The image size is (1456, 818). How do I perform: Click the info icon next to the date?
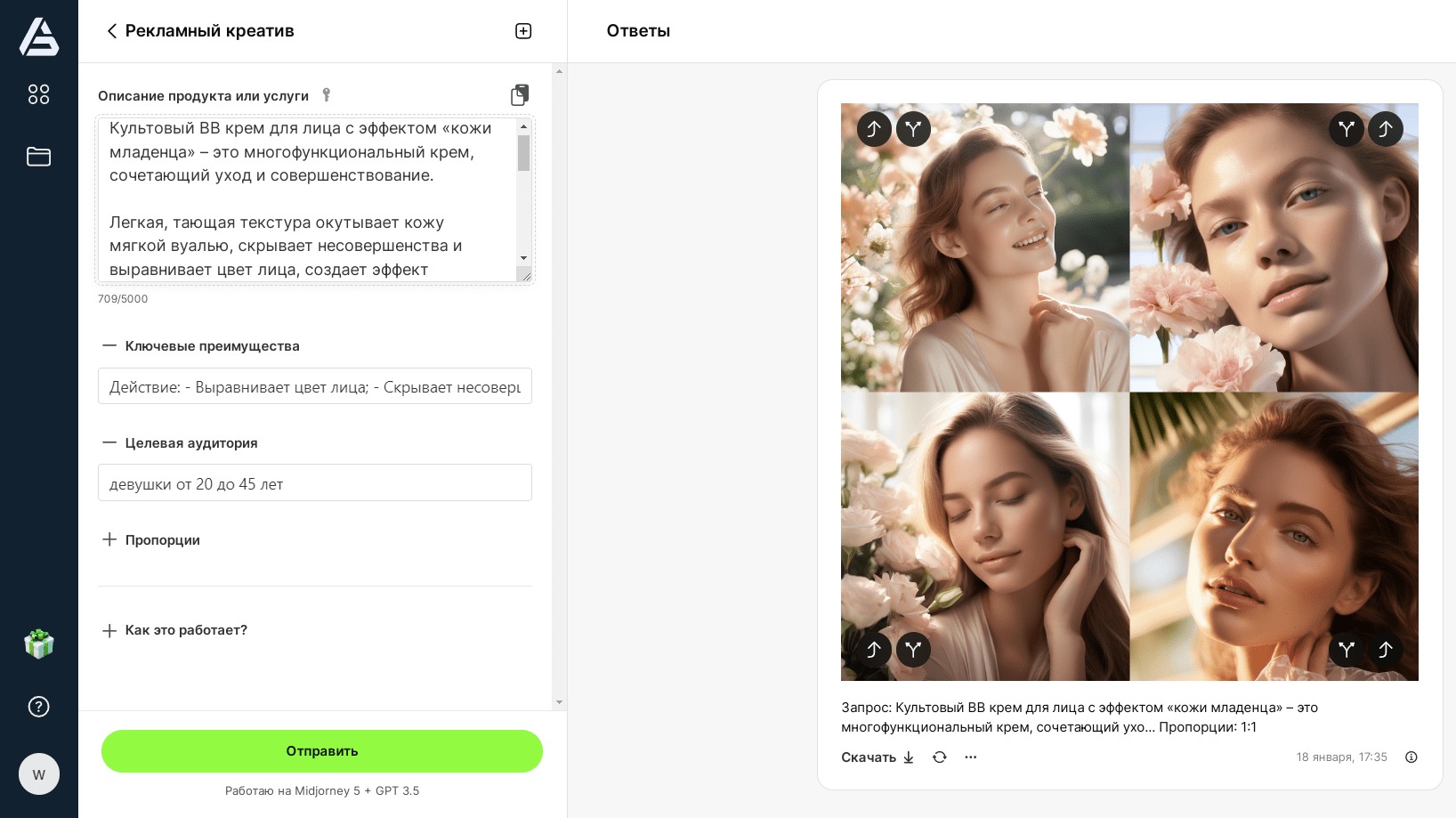coord(1412,757)
